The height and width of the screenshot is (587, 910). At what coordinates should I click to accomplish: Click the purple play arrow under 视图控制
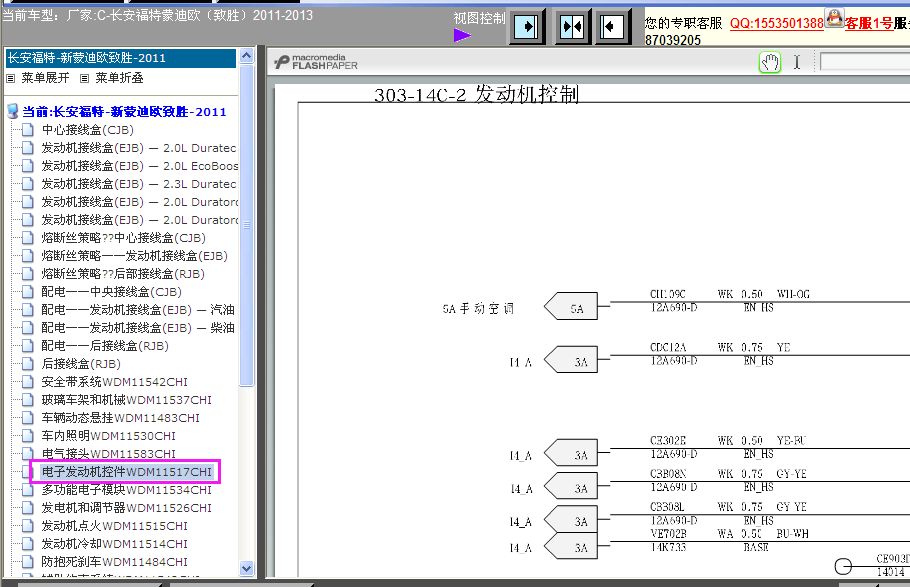coord(462,35)
